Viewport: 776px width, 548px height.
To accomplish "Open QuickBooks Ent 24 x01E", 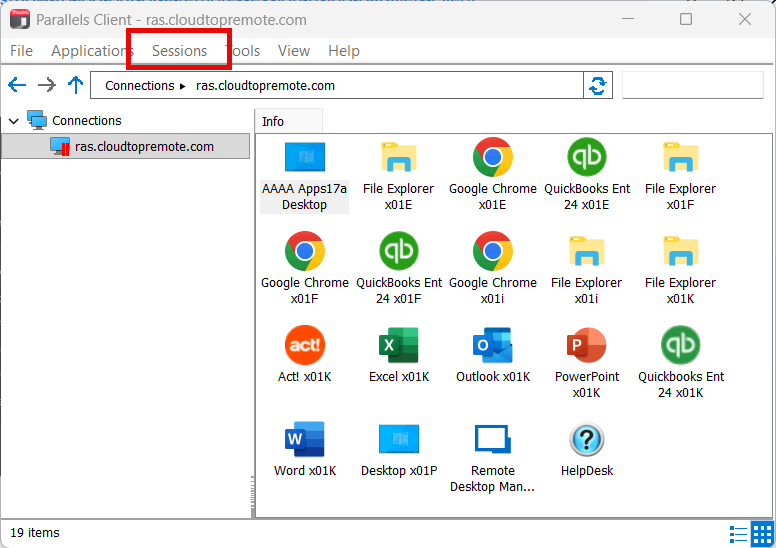I will (x=586, y=158).
